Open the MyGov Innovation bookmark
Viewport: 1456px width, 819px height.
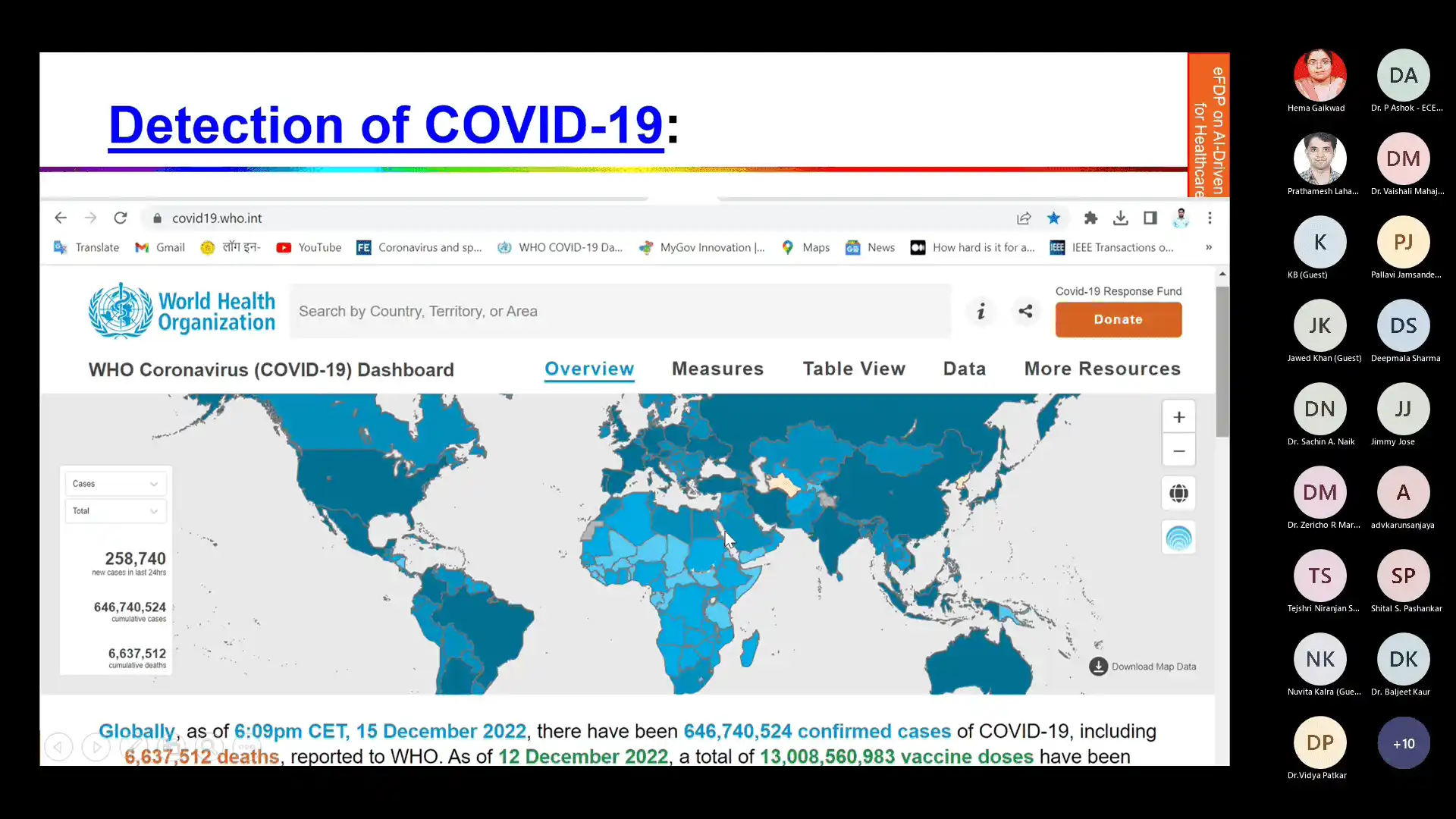click(702, 247)
